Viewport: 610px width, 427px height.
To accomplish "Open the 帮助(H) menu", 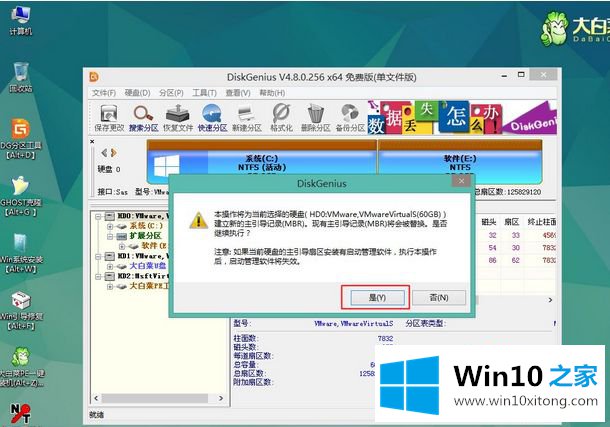I will [272, 93].
